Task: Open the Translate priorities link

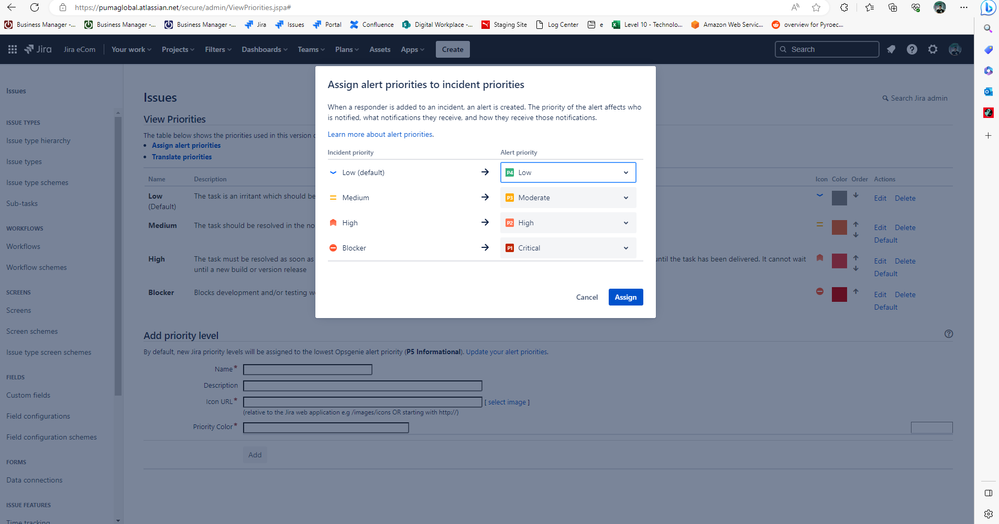Action: coord(182,157)
